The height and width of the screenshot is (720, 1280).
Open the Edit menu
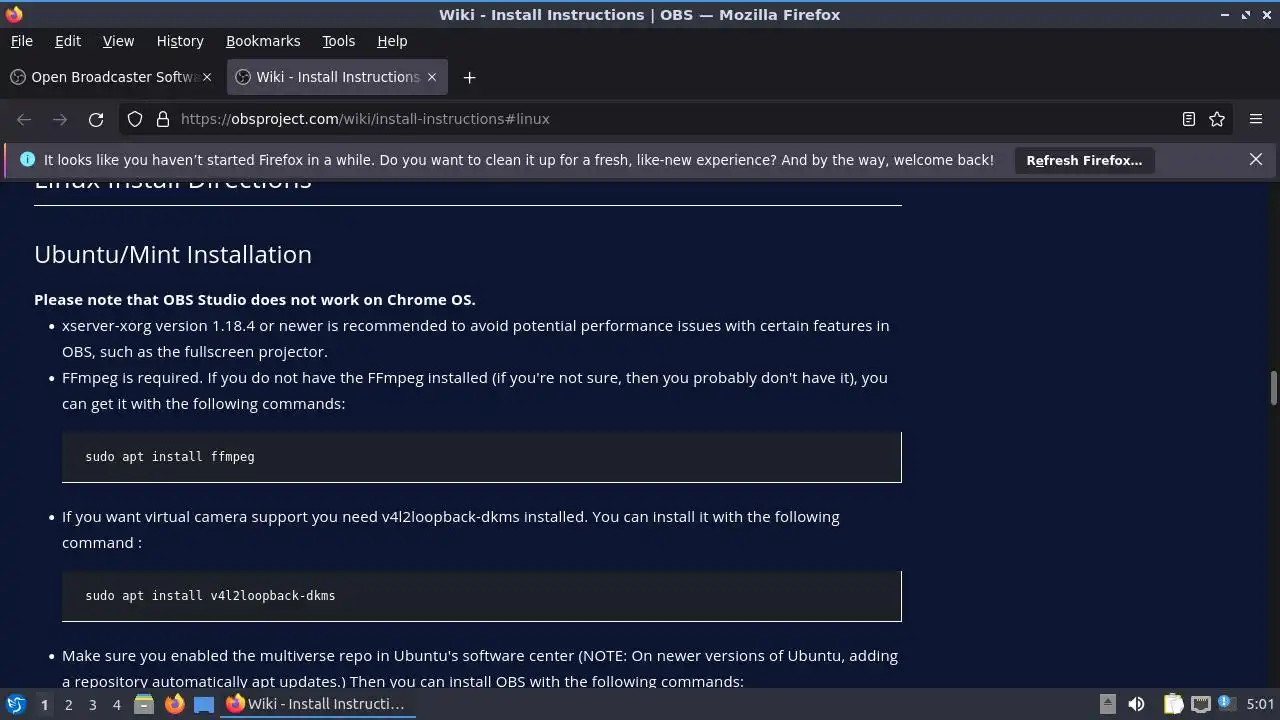pos(68,41)
